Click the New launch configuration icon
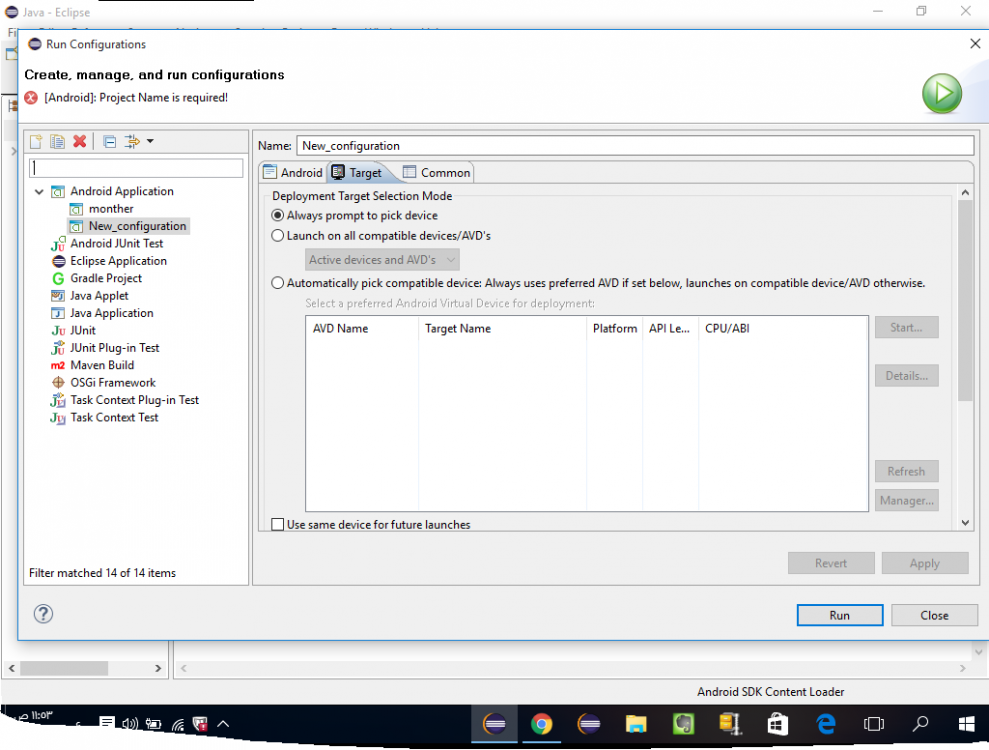 (36, 141)
